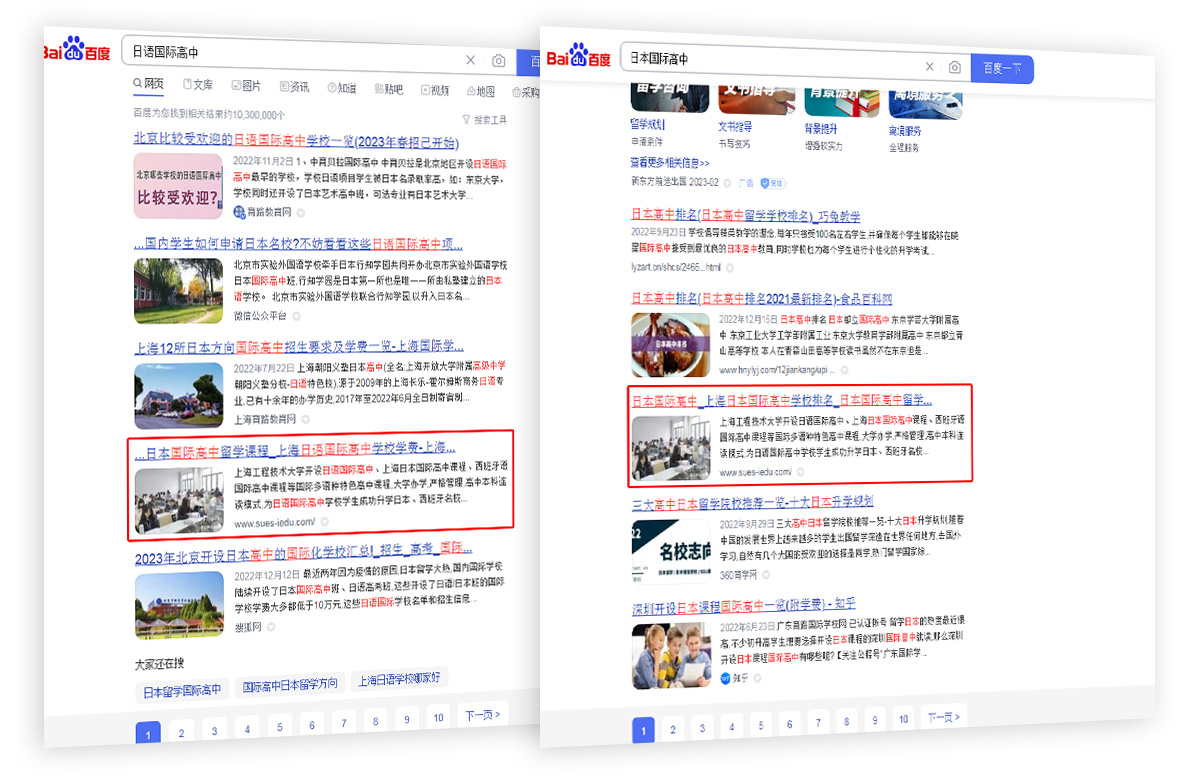Clear the 日语国际高中 search with the X icon
This screenshot has width=1200, height=784.
(x=471, y=61)
